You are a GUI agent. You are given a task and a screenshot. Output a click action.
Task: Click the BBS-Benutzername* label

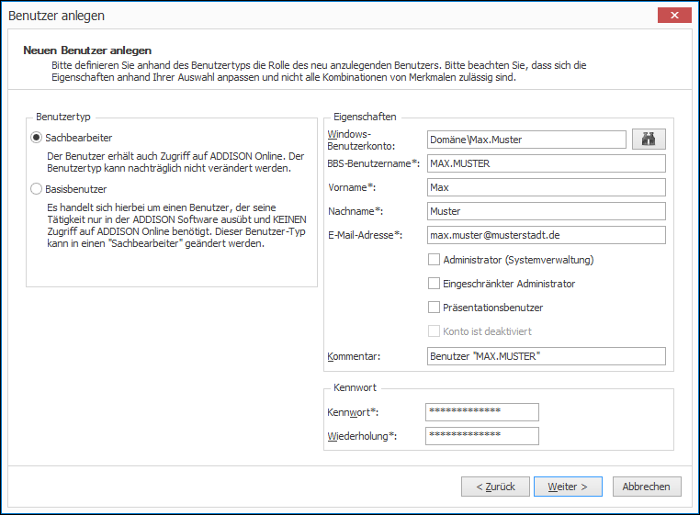374,163
